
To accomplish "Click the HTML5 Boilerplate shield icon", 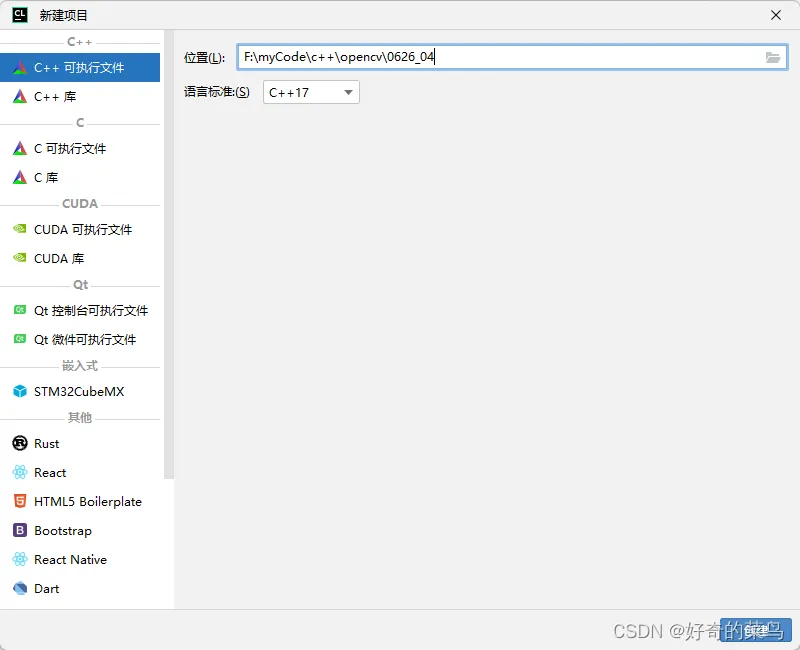I will tap(19, 502).
